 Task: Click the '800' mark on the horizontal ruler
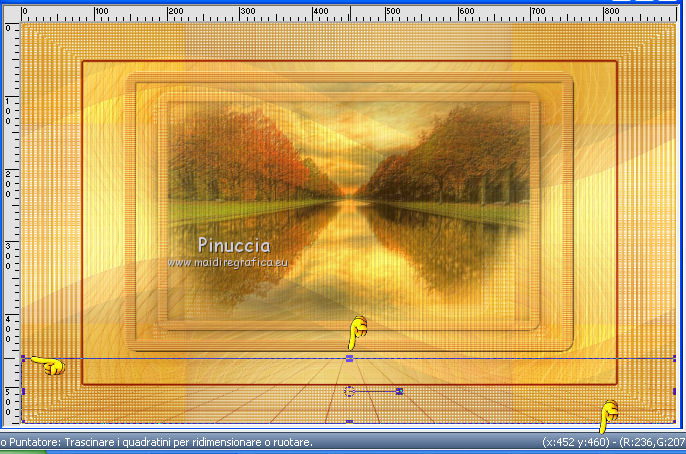pyautogui.click(x=612, y=11)
